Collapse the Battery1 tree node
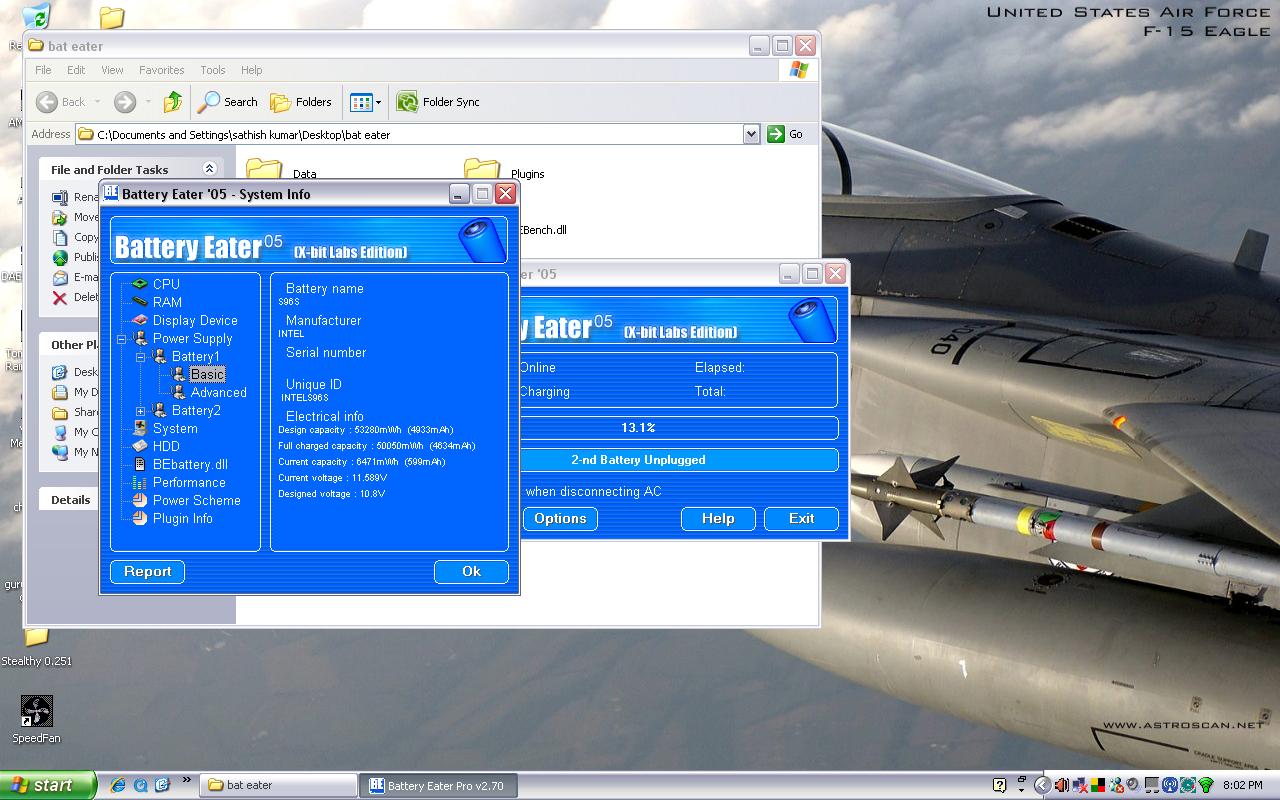1280x800 pixels. point(140,357)
